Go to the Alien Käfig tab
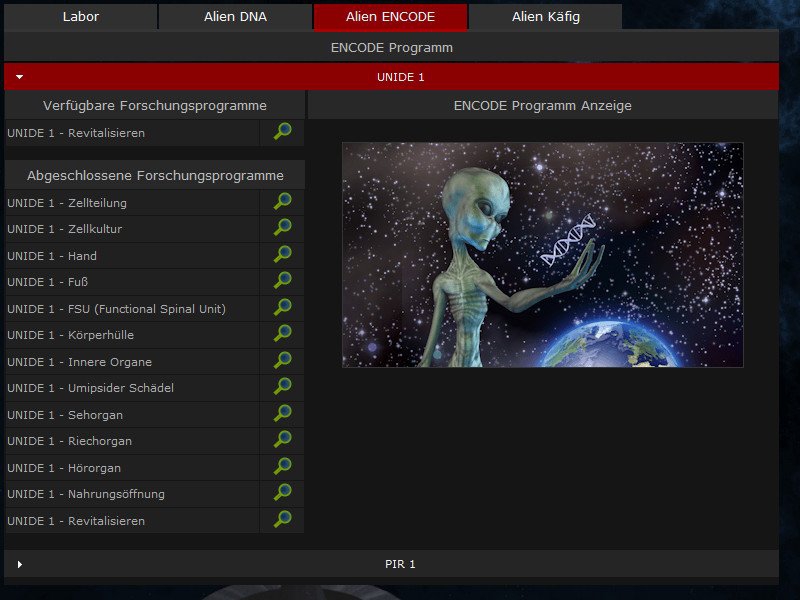Screen dimensions: 800x600 tap(545, 17)
